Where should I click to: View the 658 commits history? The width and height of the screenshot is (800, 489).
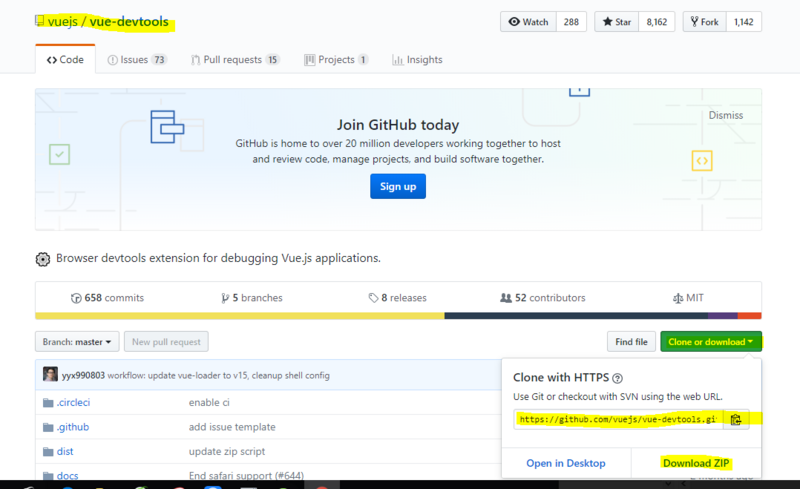(x=107, y=298)
